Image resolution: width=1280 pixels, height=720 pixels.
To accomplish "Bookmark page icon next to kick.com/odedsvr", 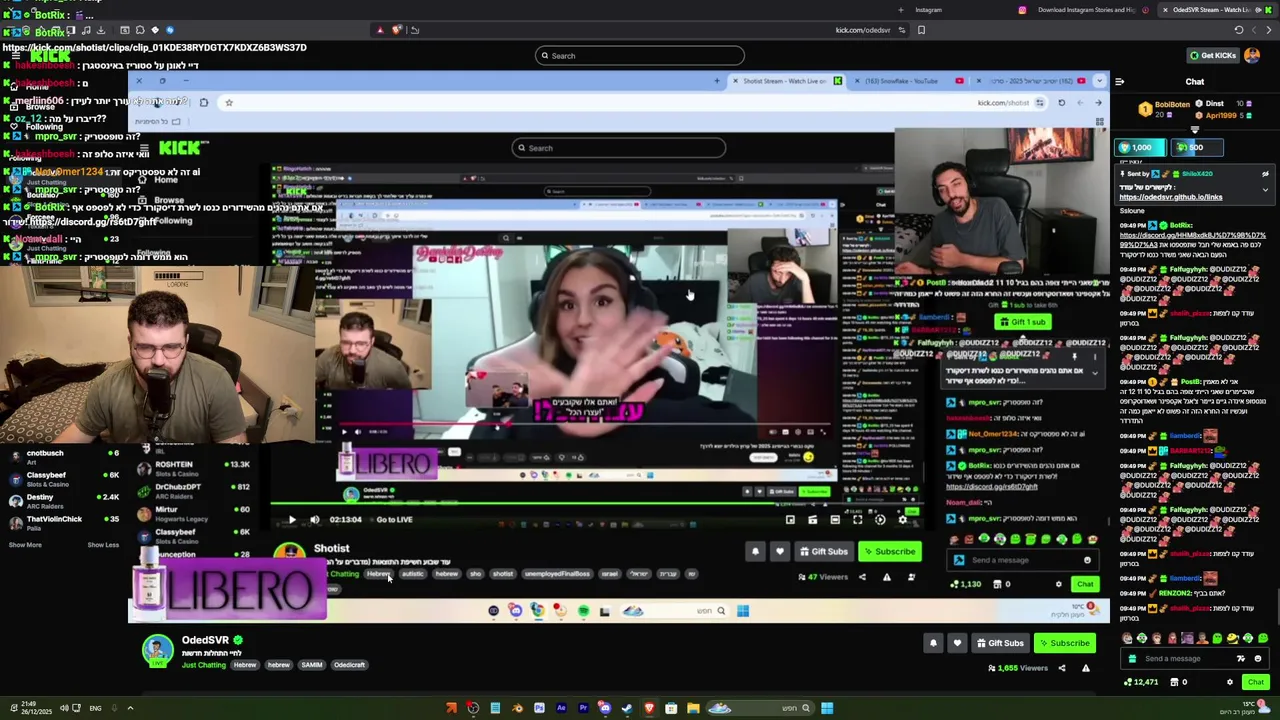I will 921,30.
